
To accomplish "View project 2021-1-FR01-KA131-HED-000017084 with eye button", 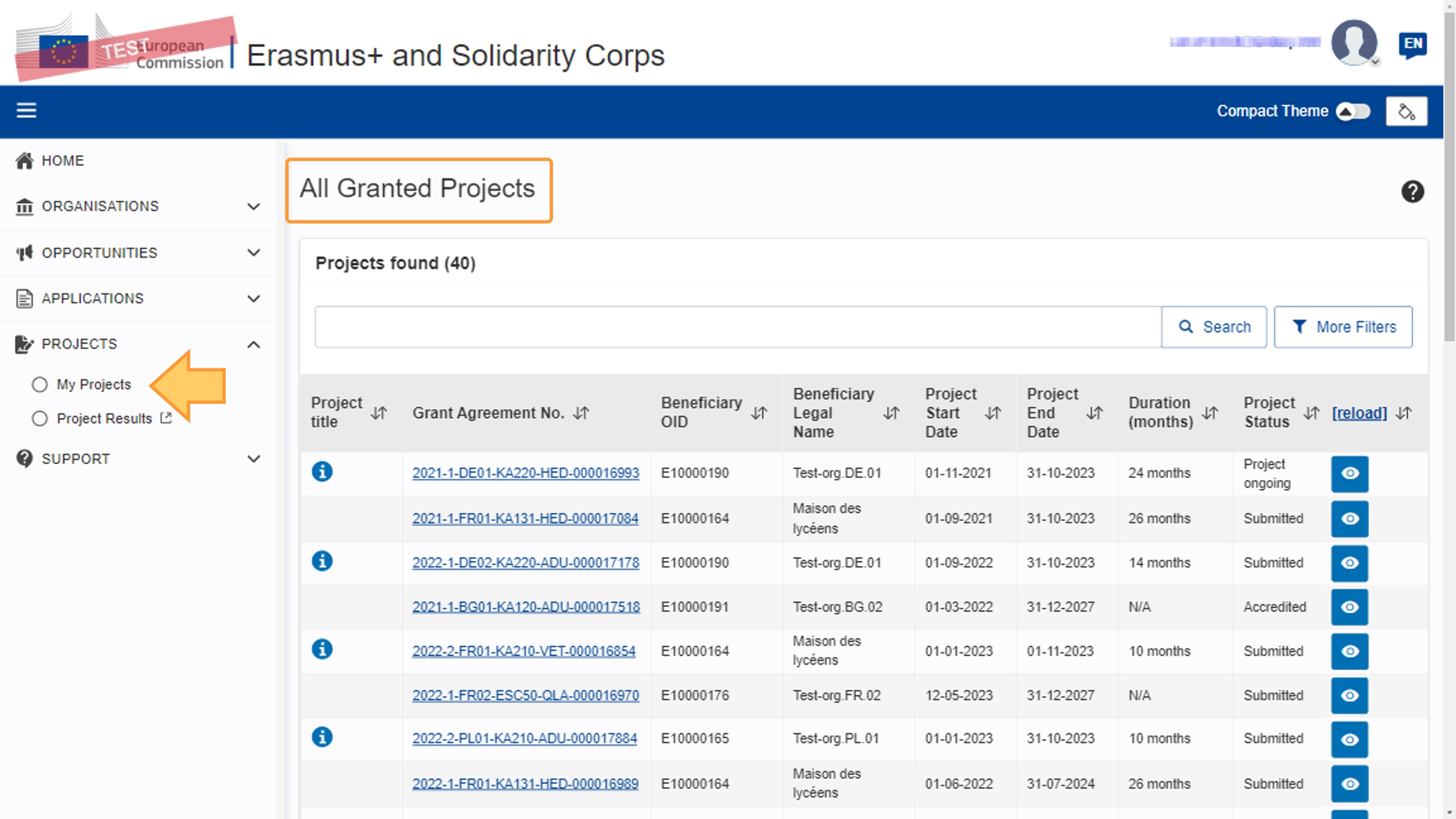I will (x=1350, y=519).
